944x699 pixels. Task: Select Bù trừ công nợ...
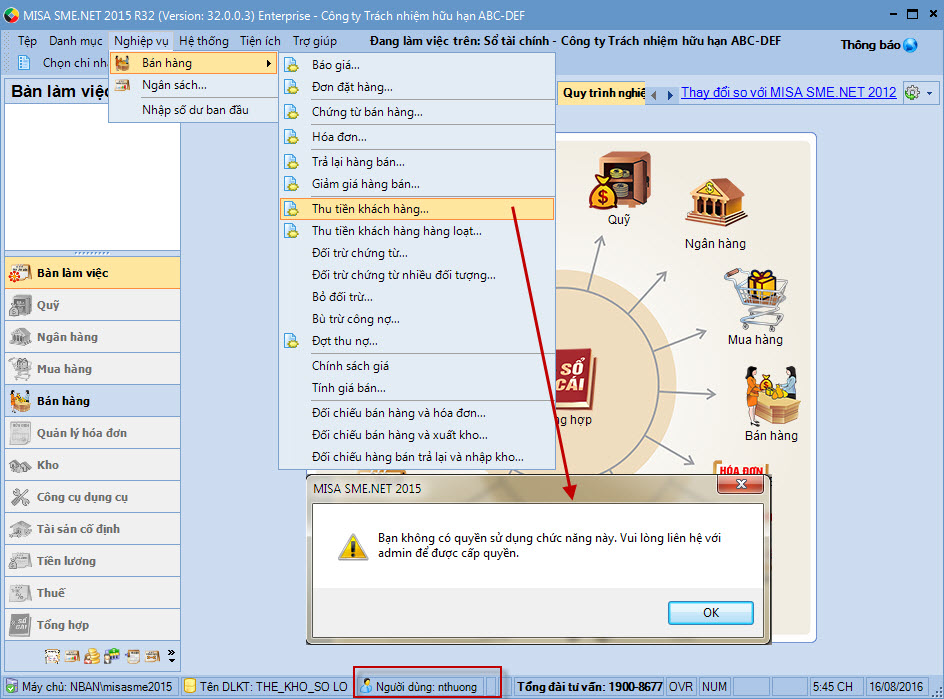[417, 319]
